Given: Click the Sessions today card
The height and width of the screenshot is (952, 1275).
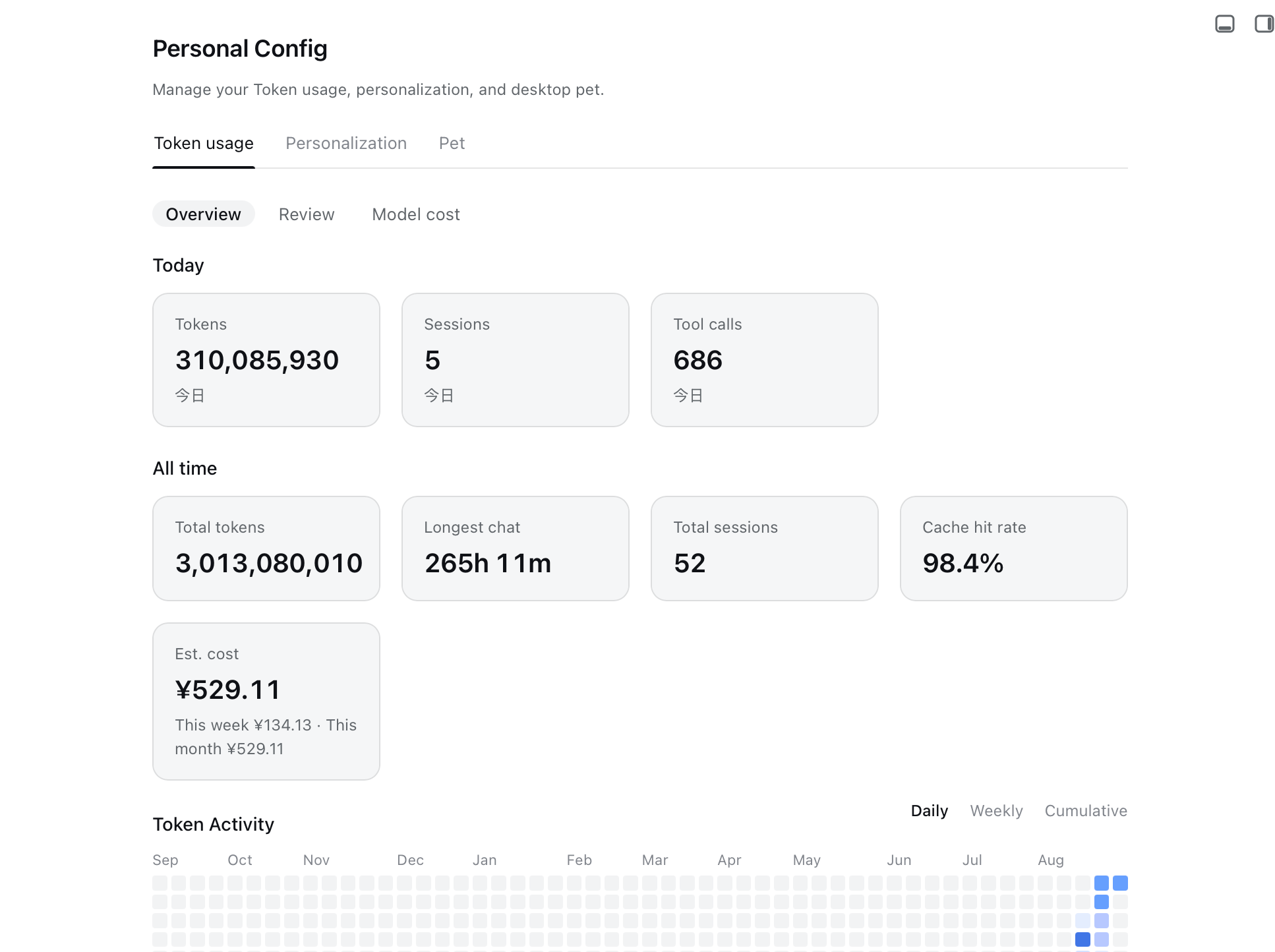Looking at the screenshot, I should click(x=516, y=360).
